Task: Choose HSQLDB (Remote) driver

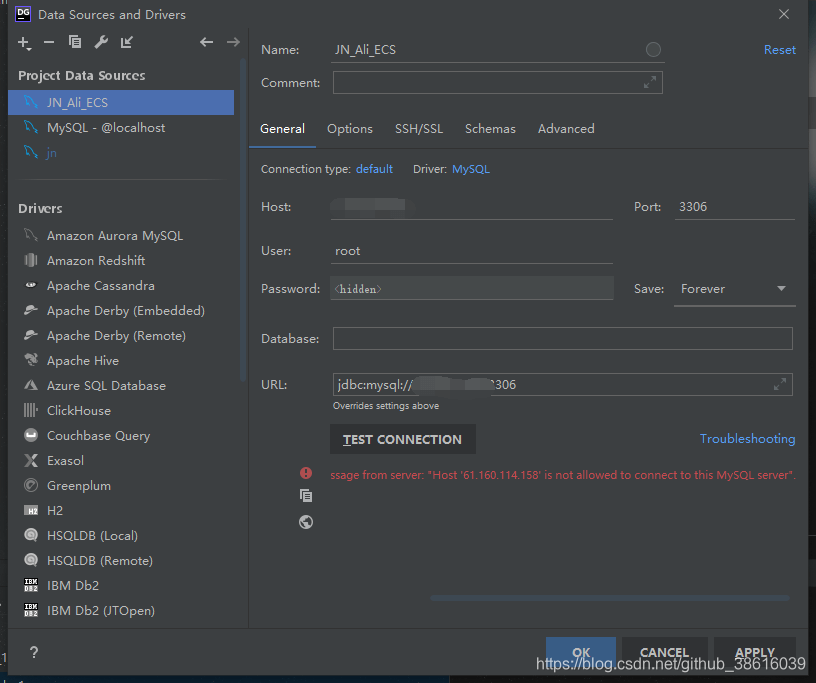Action: pyautogui.click(x=121, y=561)
